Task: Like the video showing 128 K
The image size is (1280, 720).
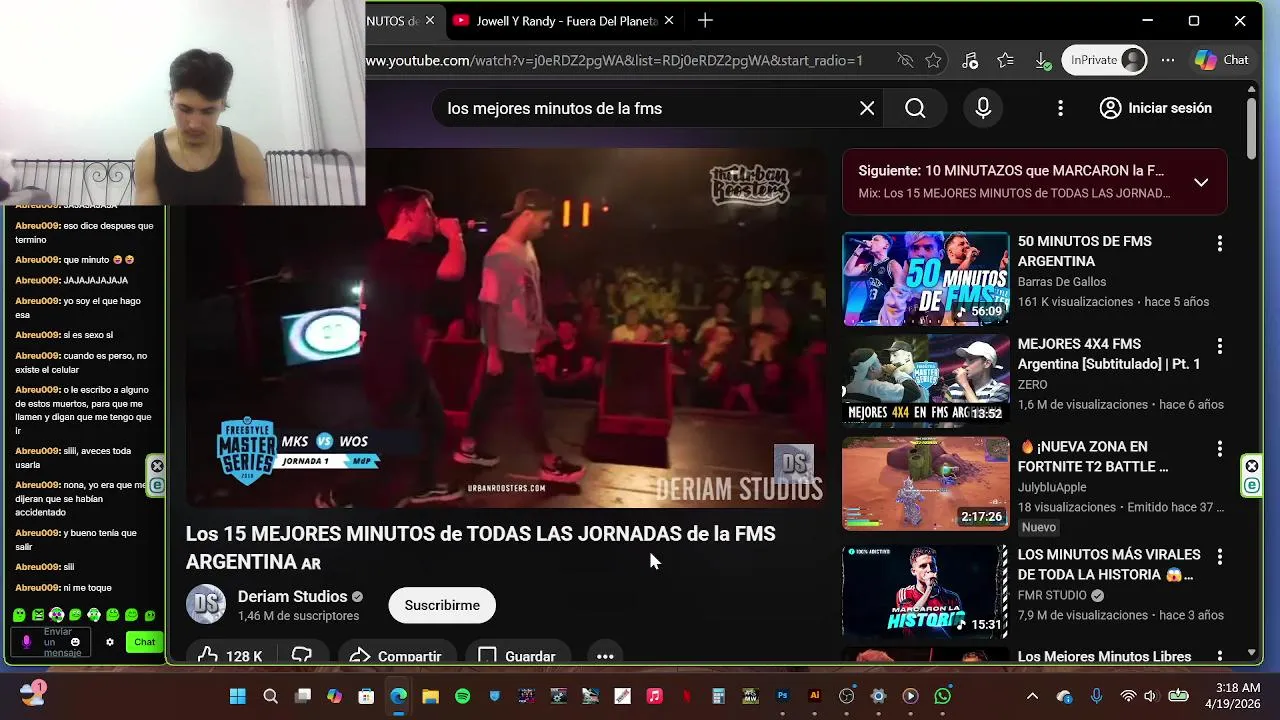Action: pos(230,656)
